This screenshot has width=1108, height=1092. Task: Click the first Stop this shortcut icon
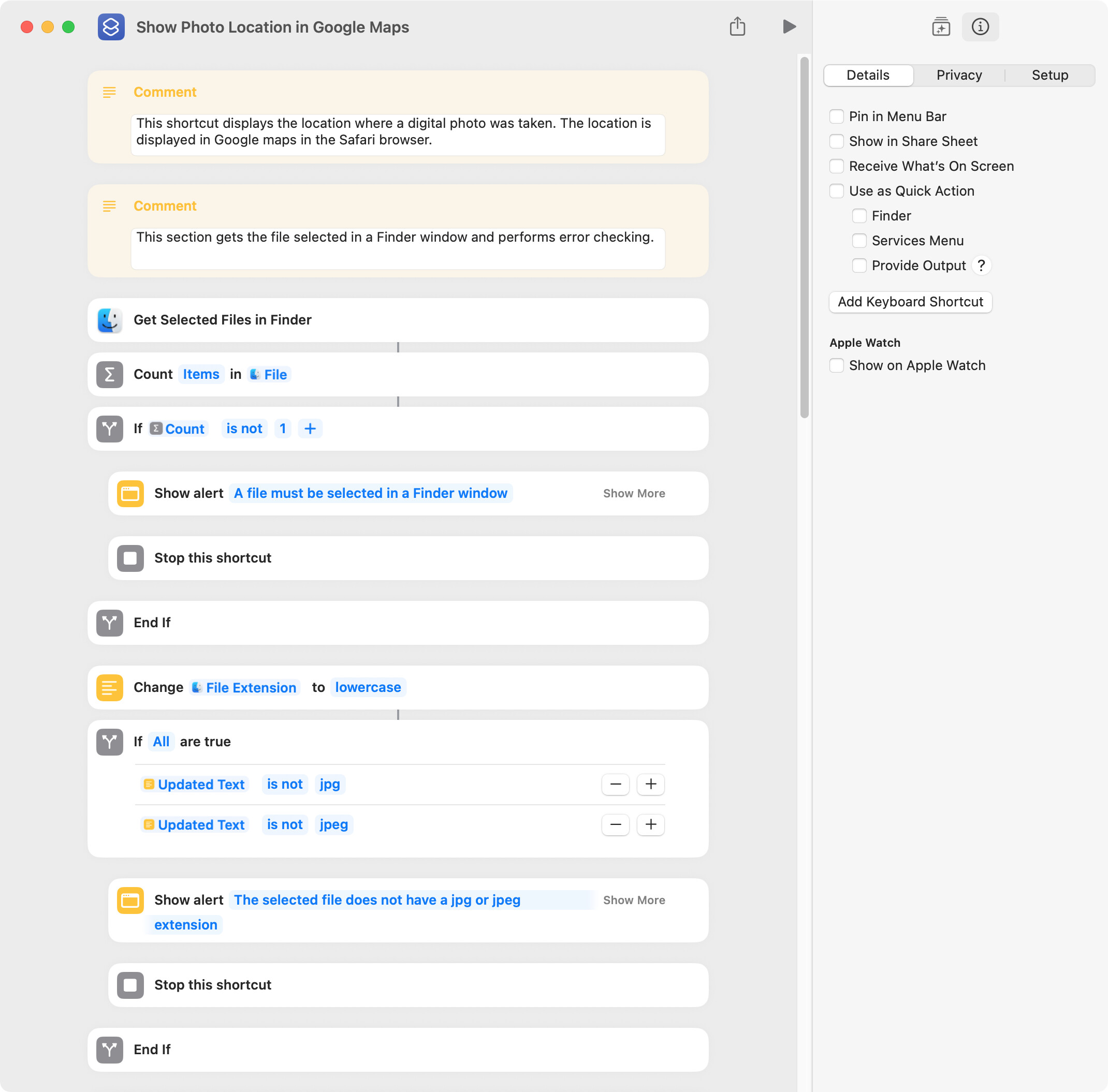[x=130, y=558]
